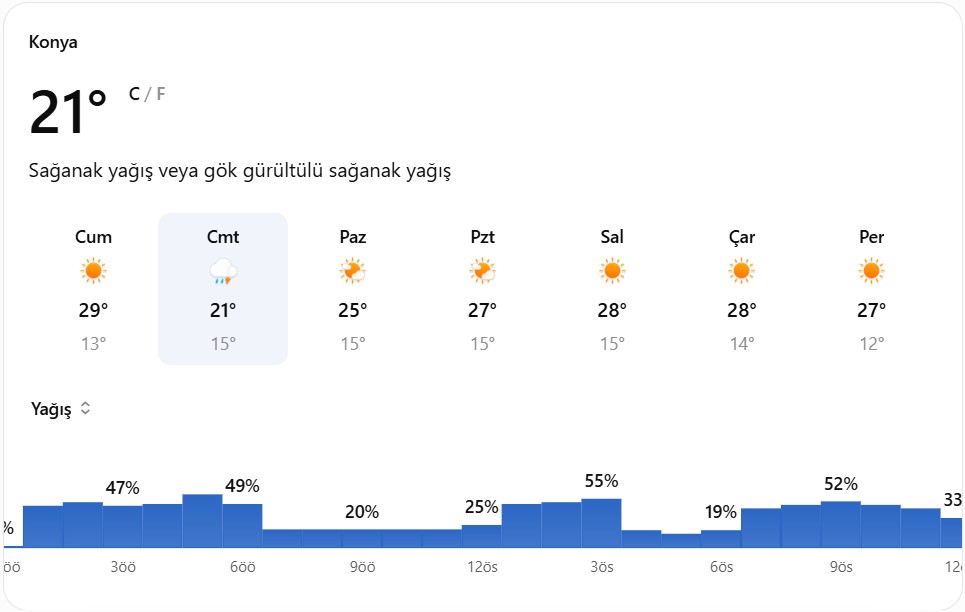Viewport: 965px width, 612px height.
Task: Click the sunny icon under Cum
Action: [93, 271]
